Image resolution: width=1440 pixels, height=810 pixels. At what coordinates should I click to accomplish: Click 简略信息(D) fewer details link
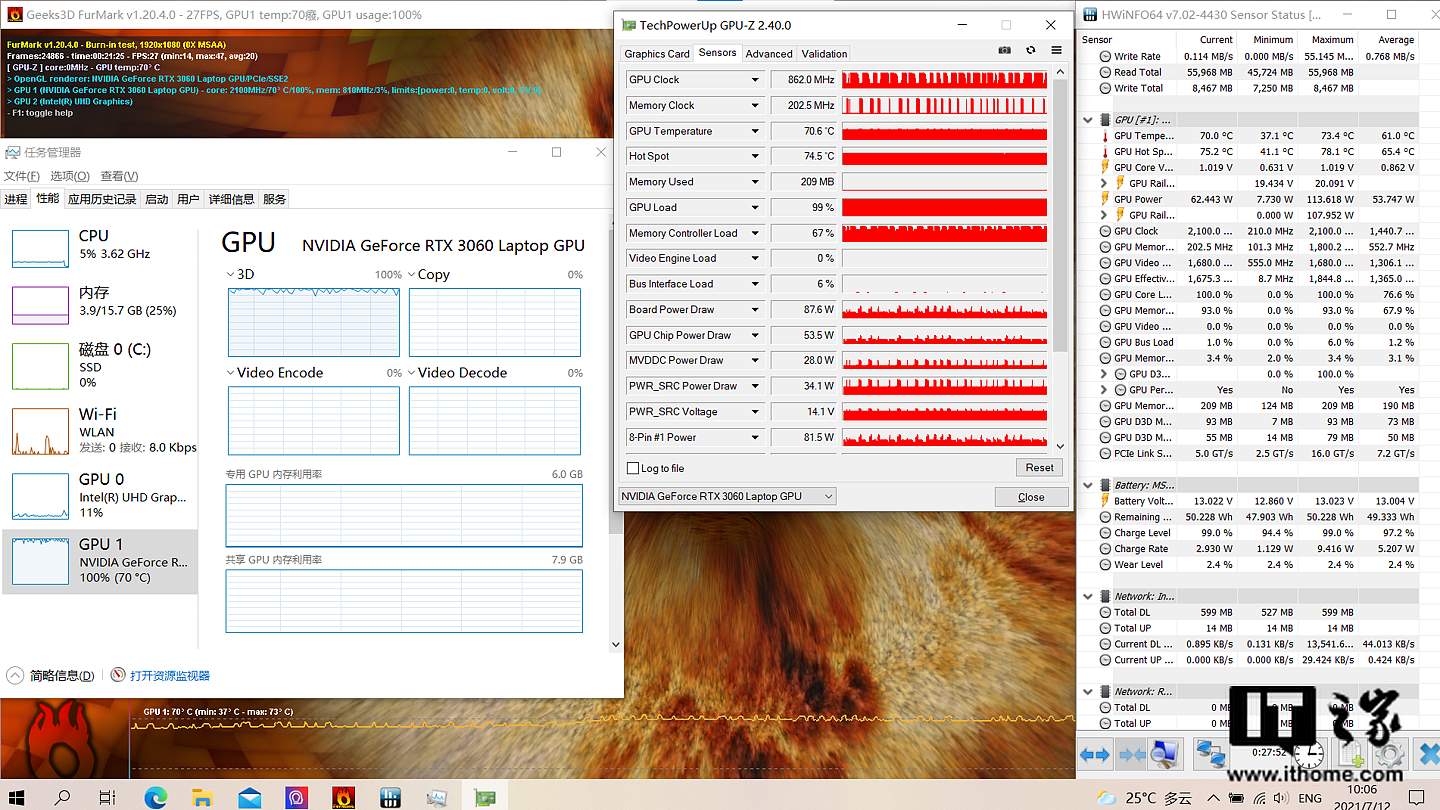62,676
